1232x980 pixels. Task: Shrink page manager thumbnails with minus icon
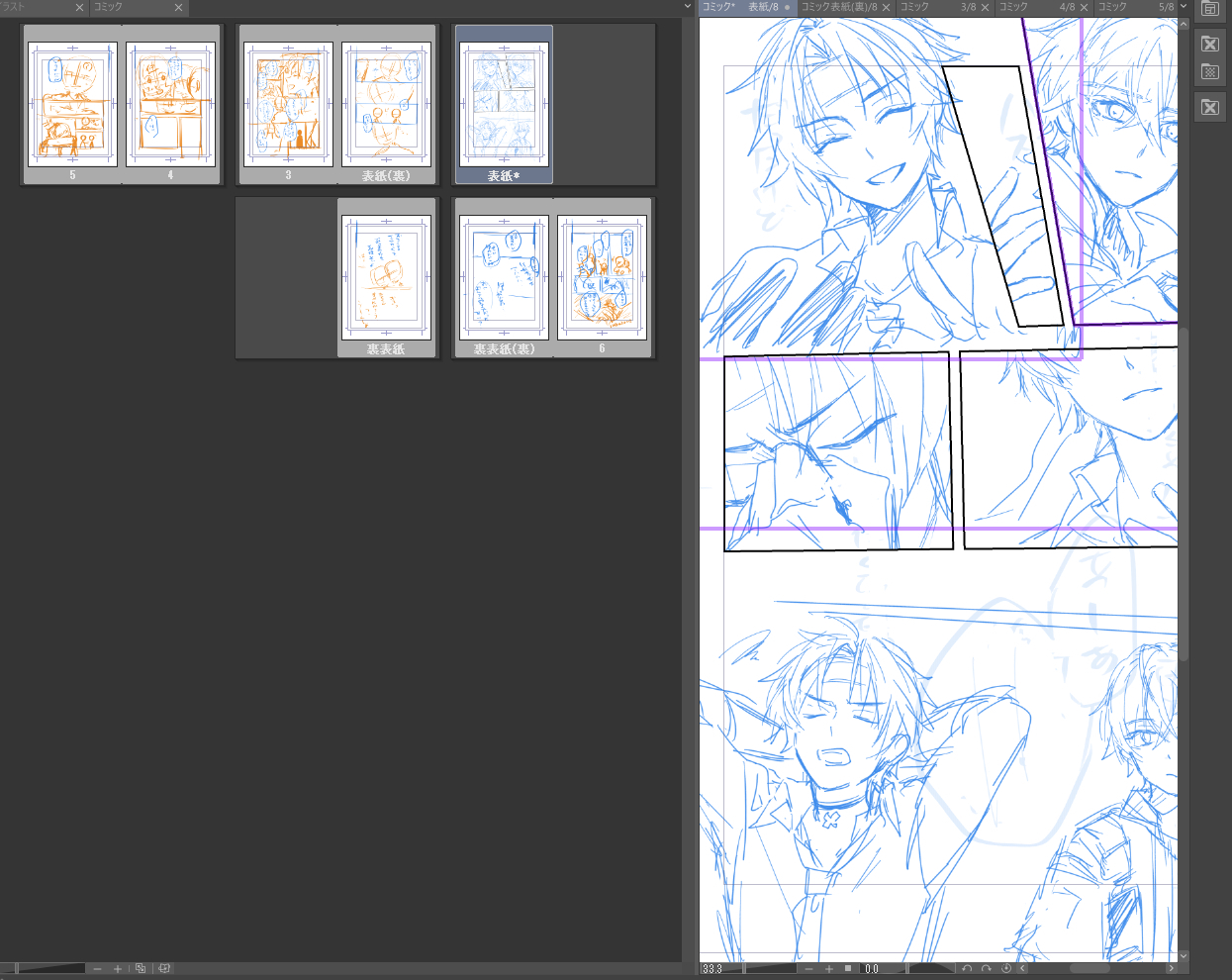tap(97, 969)
